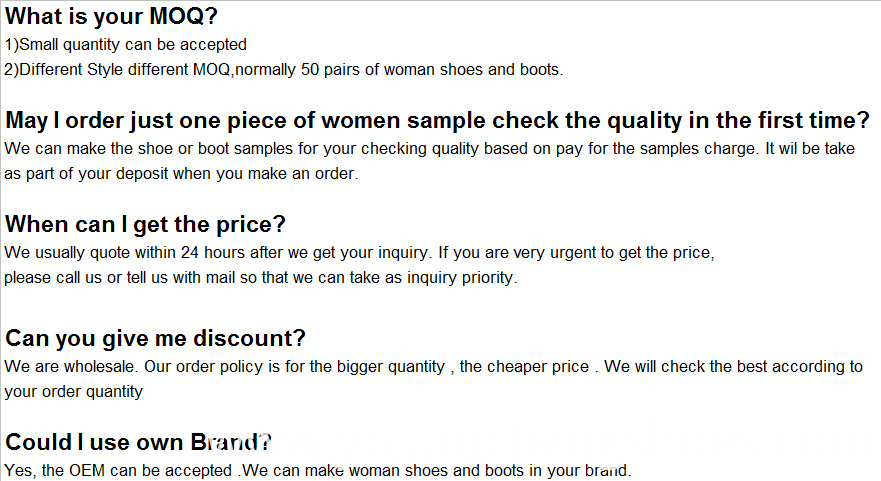Click the phrase 'cheaper price' in discount answer
881x481 pixels.
(x=538, y=367)
